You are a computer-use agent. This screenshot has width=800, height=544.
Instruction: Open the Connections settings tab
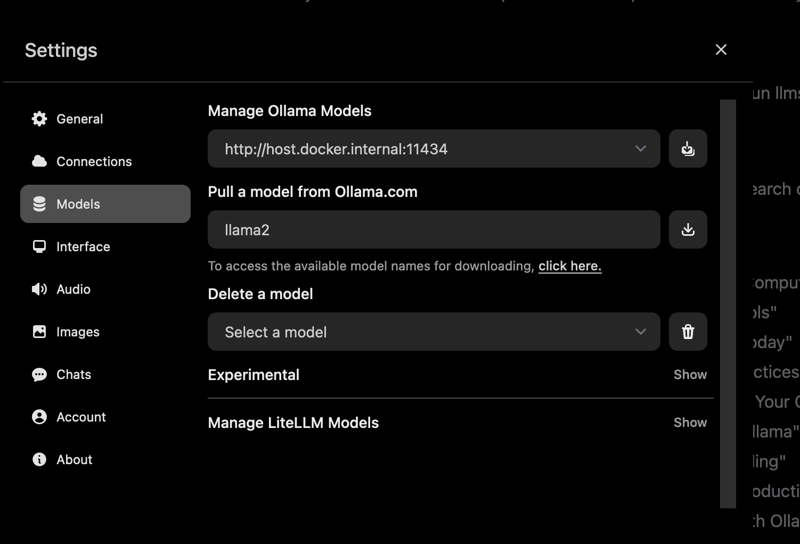pos(94,161)
